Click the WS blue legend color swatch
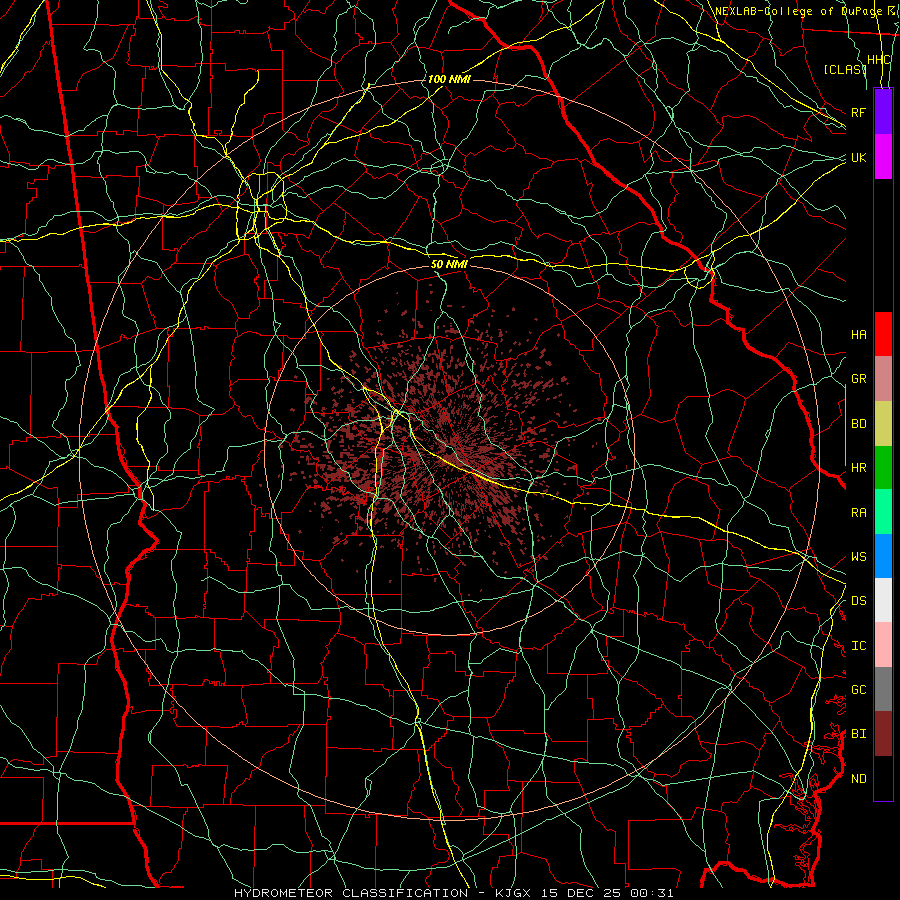 (883, 556)
